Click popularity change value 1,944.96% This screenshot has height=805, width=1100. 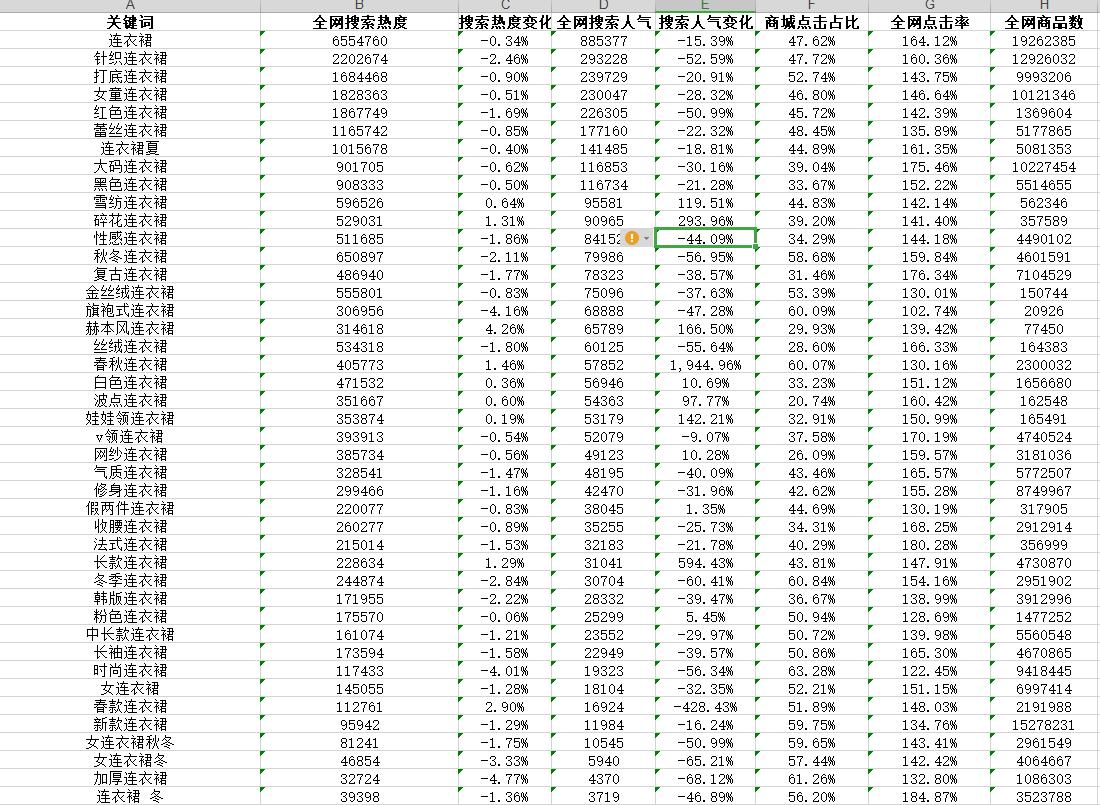(x=706, y=365)
